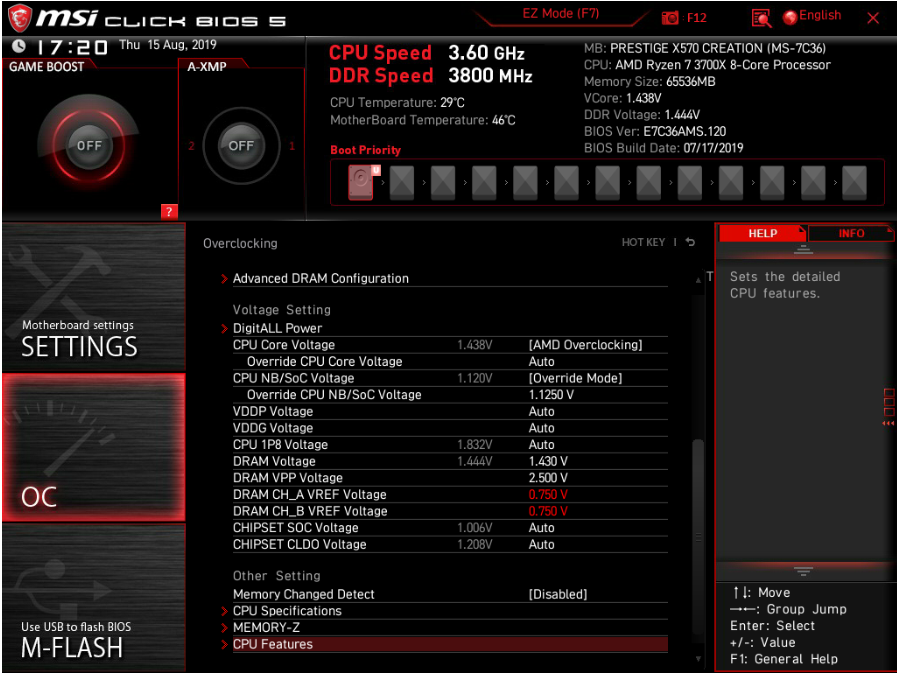Select the last boot priority slot
Viewport: 897px width, 674px height.
[854, 183]
